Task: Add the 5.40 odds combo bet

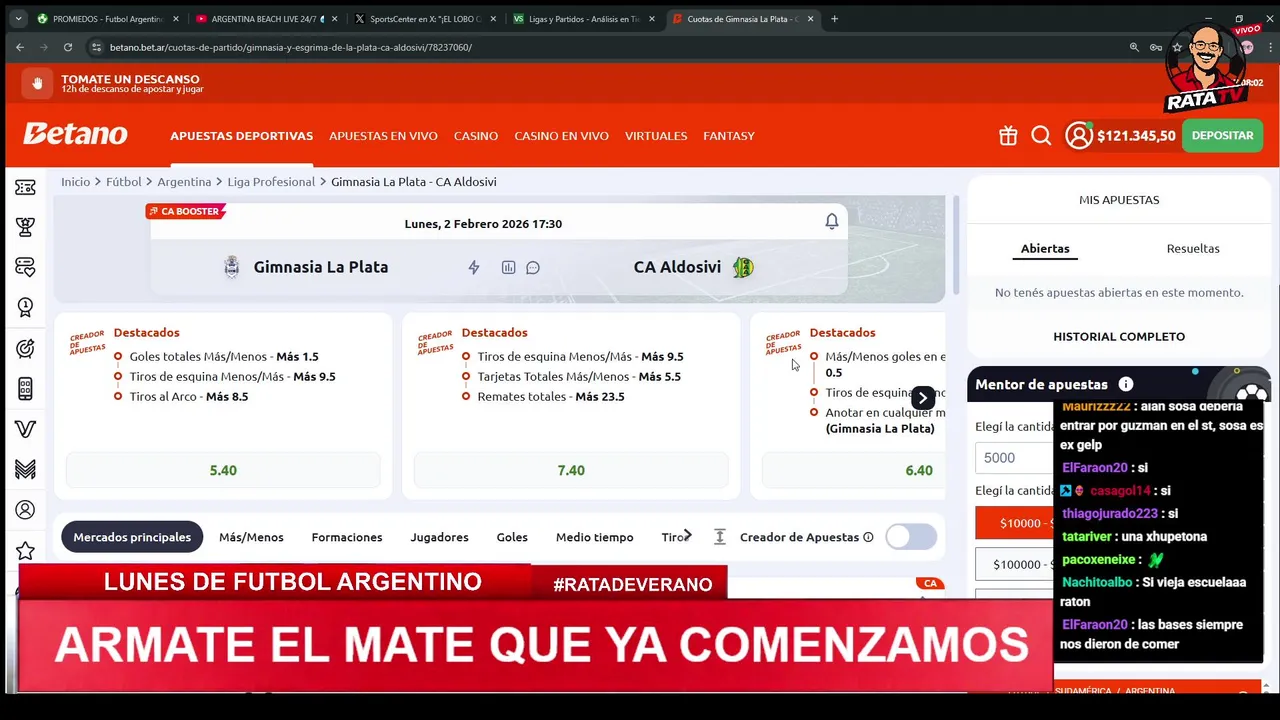Action: click(x=223, y=470)
